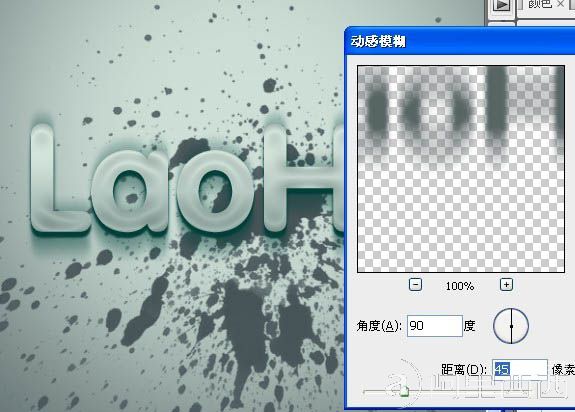Screen dimensions: 575x412
Task: Focus the 角度 angle input field
Action: point(435,326)
